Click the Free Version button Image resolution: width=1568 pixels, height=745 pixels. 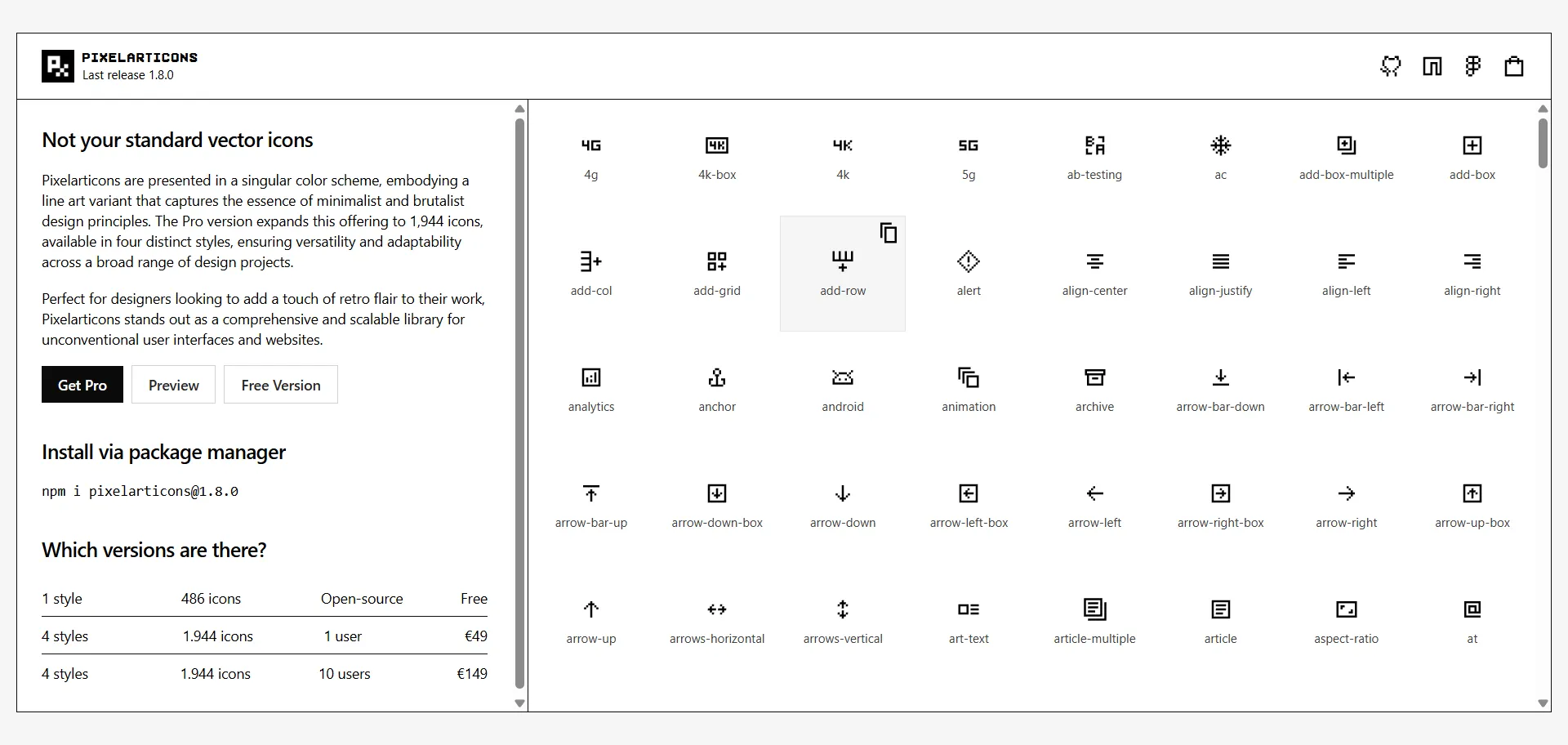click(281, 385)
